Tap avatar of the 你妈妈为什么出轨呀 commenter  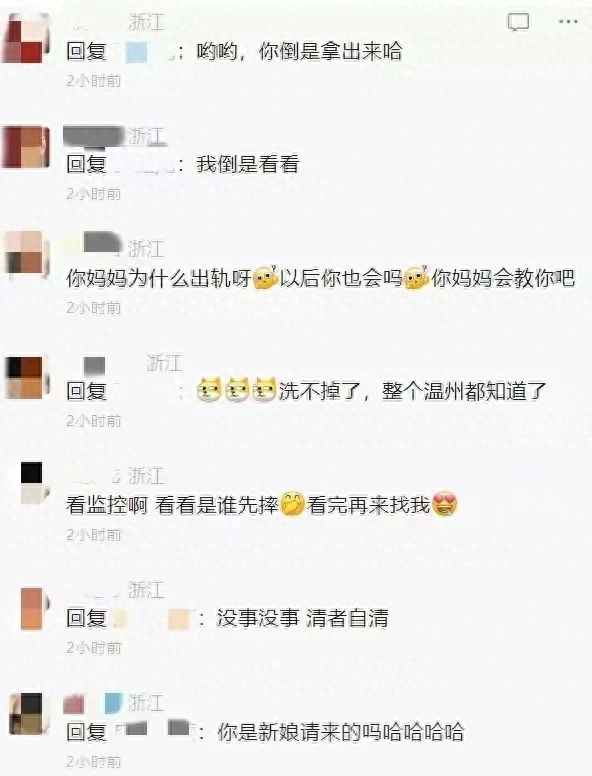click(27, 252)
